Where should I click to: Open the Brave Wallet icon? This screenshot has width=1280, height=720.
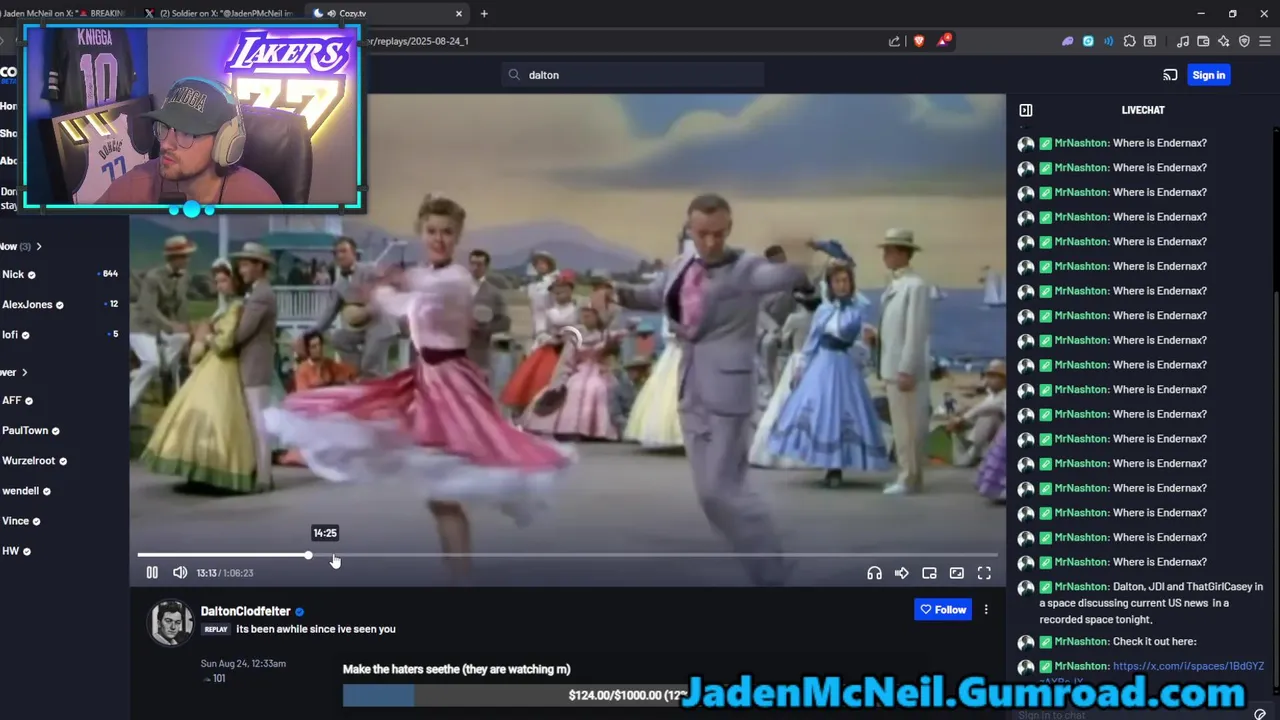click(x=1203, y=41)
